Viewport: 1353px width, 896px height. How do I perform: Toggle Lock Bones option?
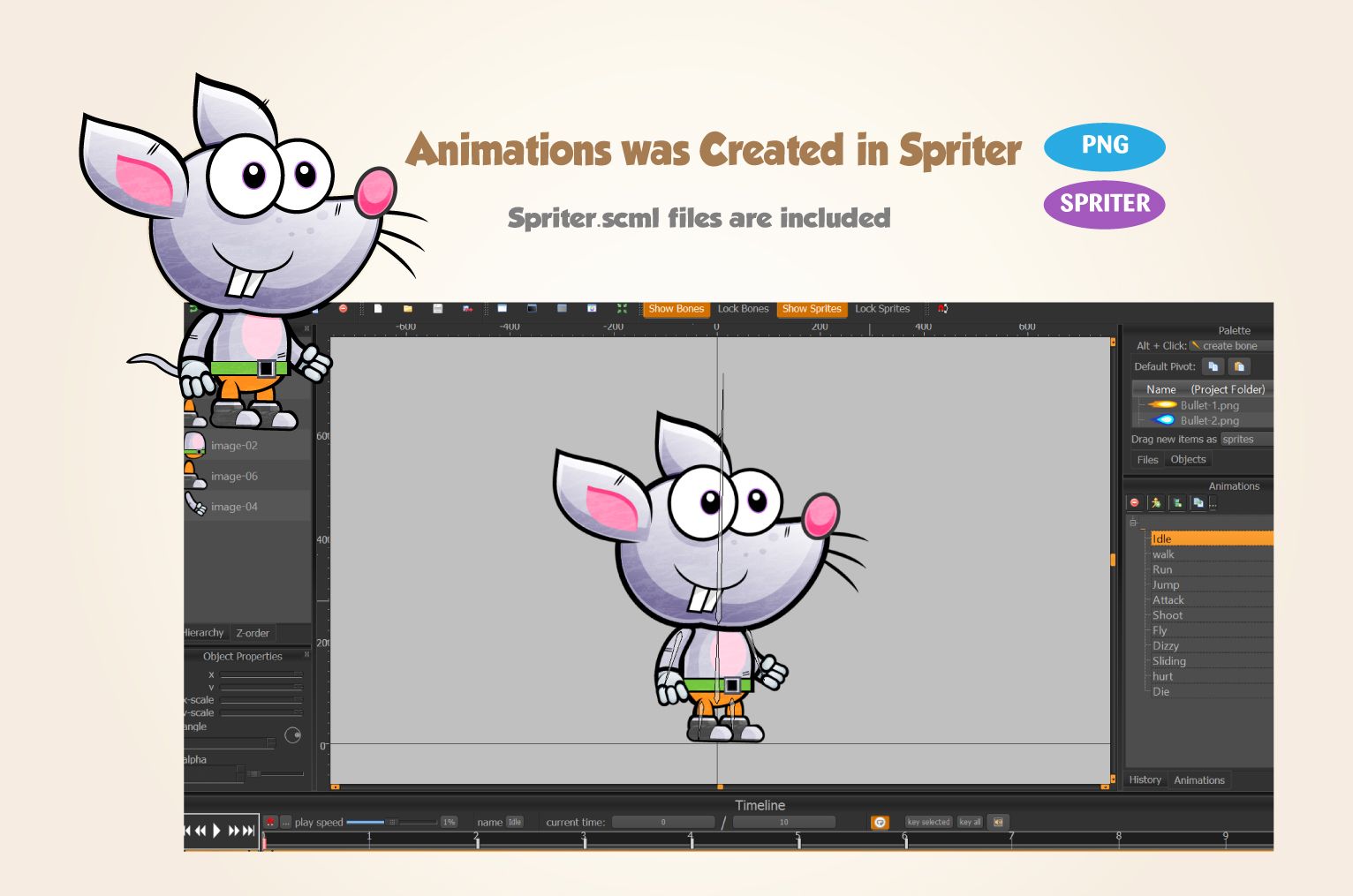click(x=743, y=309)
